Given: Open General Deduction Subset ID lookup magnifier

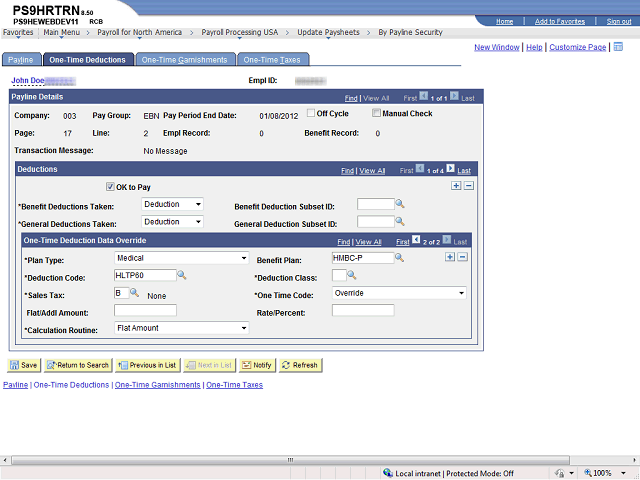Looking at the screenshot, I should click(400, 222).
